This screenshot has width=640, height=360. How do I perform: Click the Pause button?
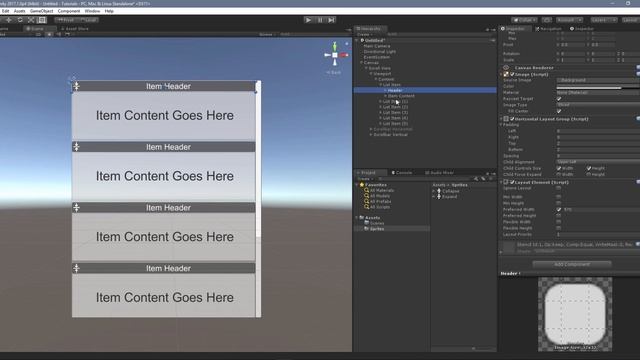coord(320,20)
